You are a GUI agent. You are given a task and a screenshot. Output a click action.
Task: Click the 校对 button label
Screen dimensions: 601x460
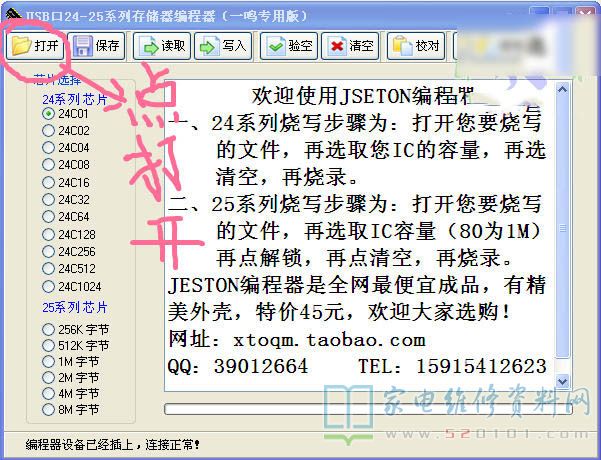tap(427, 46)
